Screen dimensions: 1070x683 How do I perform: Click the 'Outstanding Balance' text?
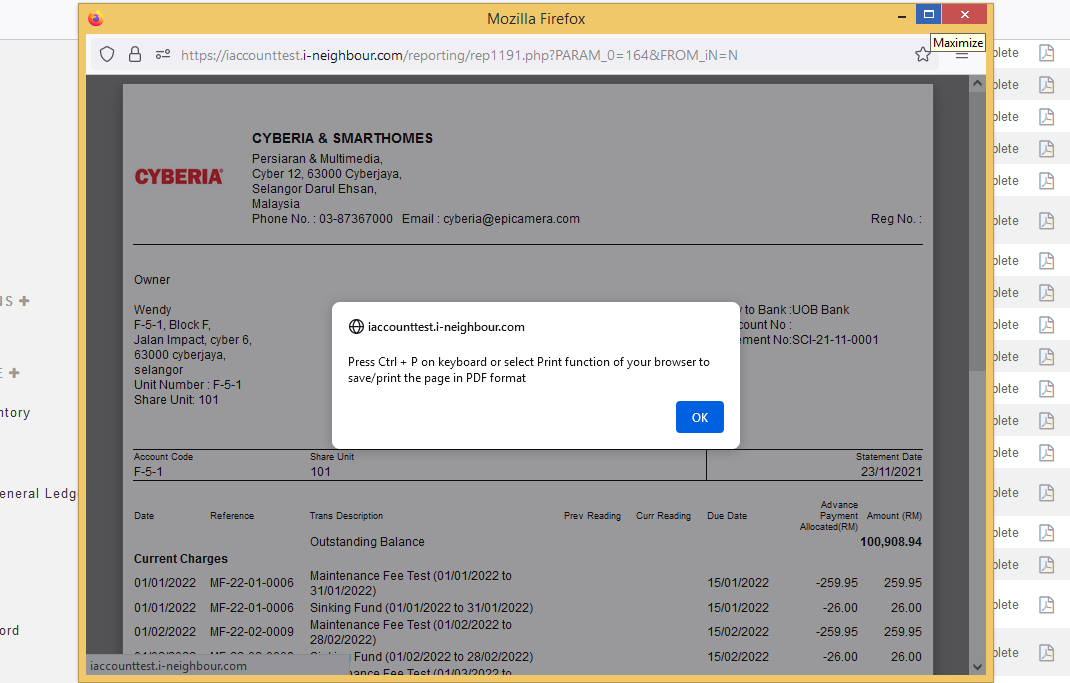click(x=367, y=542)
